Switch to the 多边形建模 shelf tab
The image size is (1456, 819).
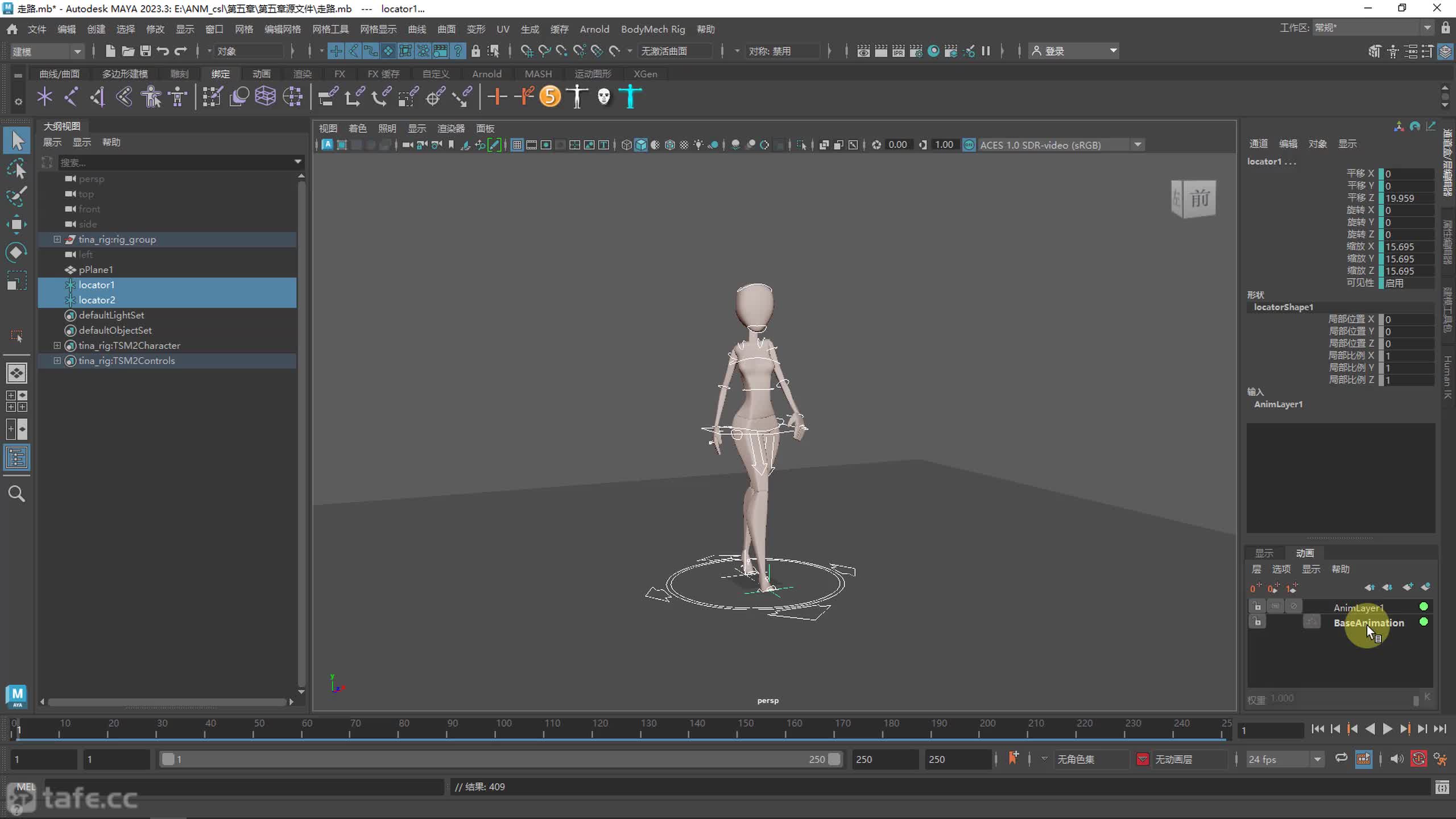[x=125, y=74]
